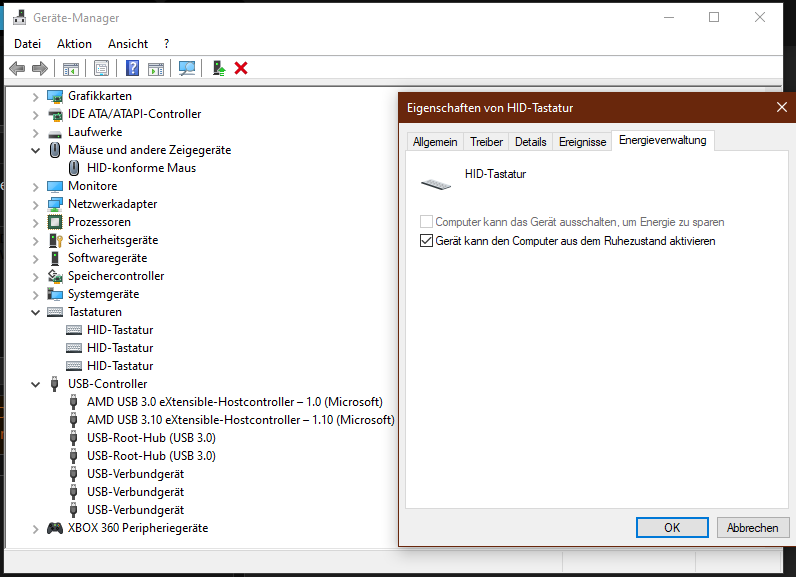Click the Grafikkarten category icon
796x577 pixels.
click(x=55, y=96)
